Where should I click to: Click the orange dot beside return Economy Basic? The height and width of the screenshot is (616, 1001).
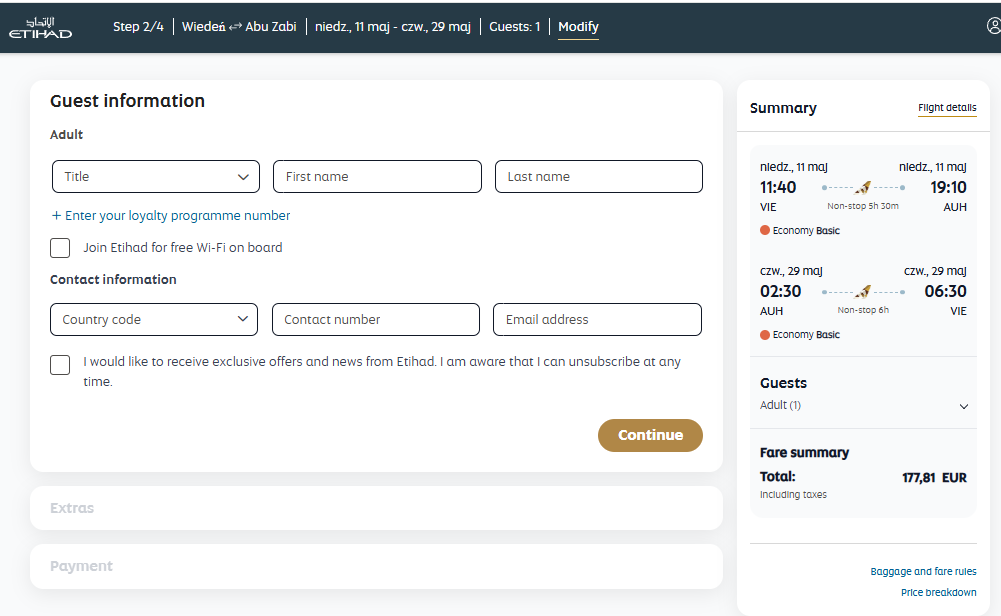(765, 334)
